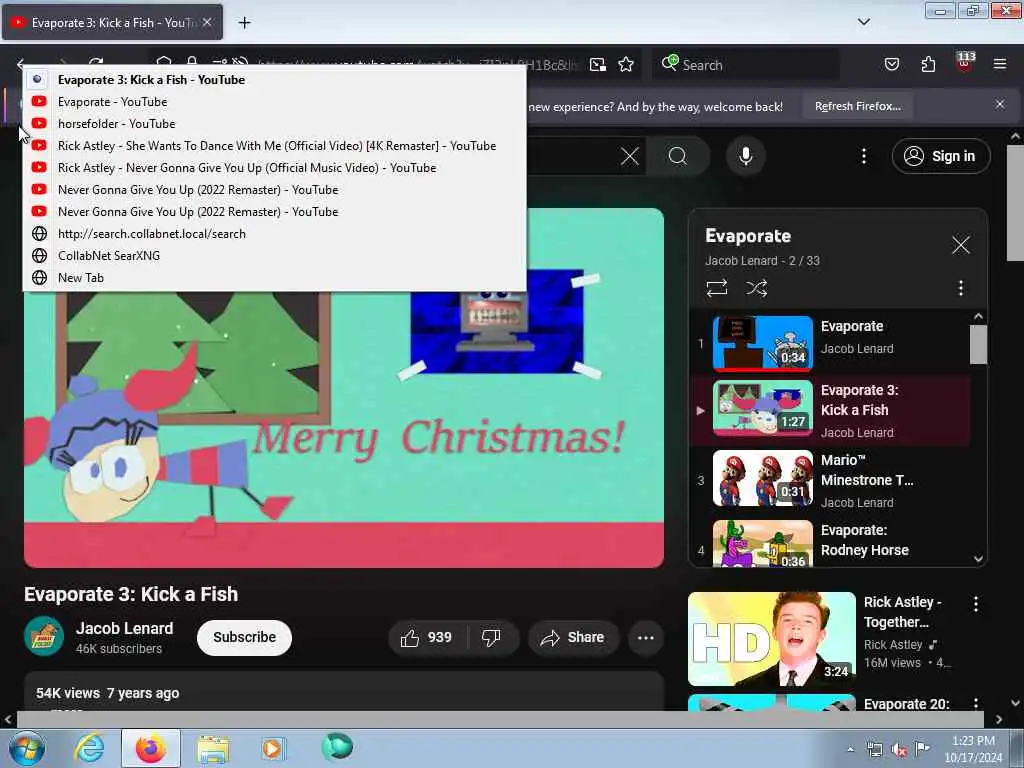Open Windows Start menu orb
The height and width of the screenshot is (768, 1024).
pyautogui.click(x=26, y=749)
